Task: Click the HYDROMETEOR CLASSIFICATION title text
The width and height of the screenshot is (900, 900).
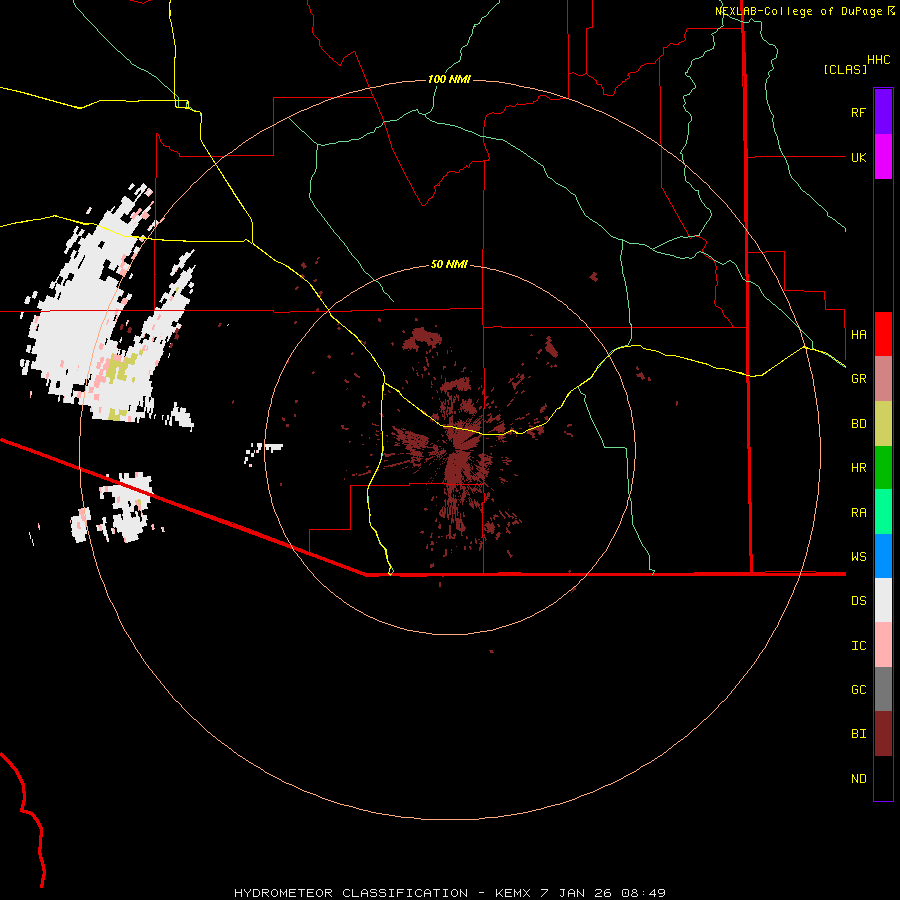Action: click(x=351, y=893)
